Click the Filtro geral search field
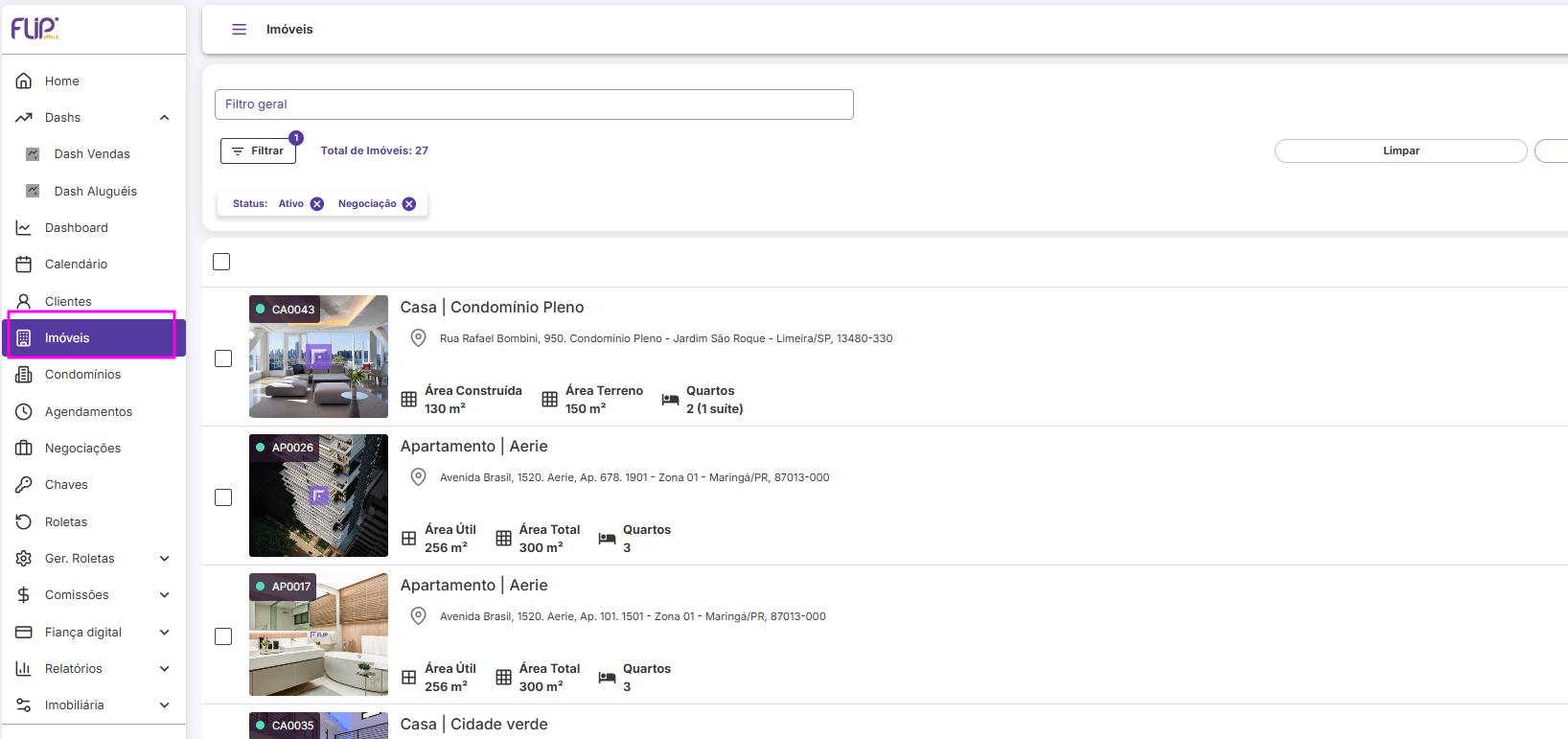Image resolution: width=1568 pixels, height=739 pixels. pos(534,104)
